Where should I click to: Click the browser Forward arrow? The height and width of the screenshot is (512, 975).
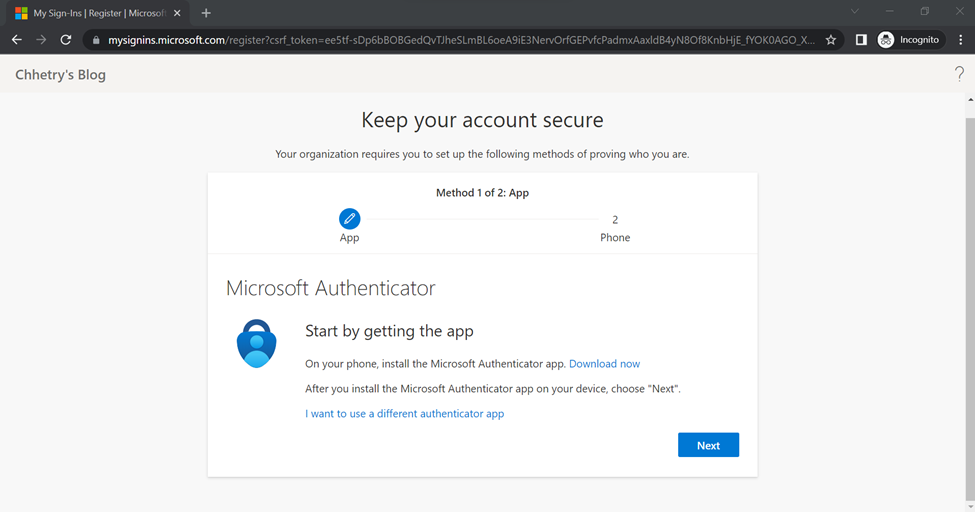tap(41, 40)
